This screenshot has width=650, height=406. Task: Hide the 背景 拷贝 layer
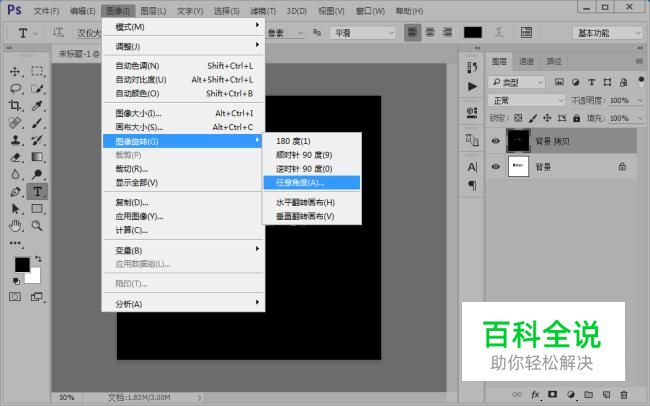tap(495, 141)
